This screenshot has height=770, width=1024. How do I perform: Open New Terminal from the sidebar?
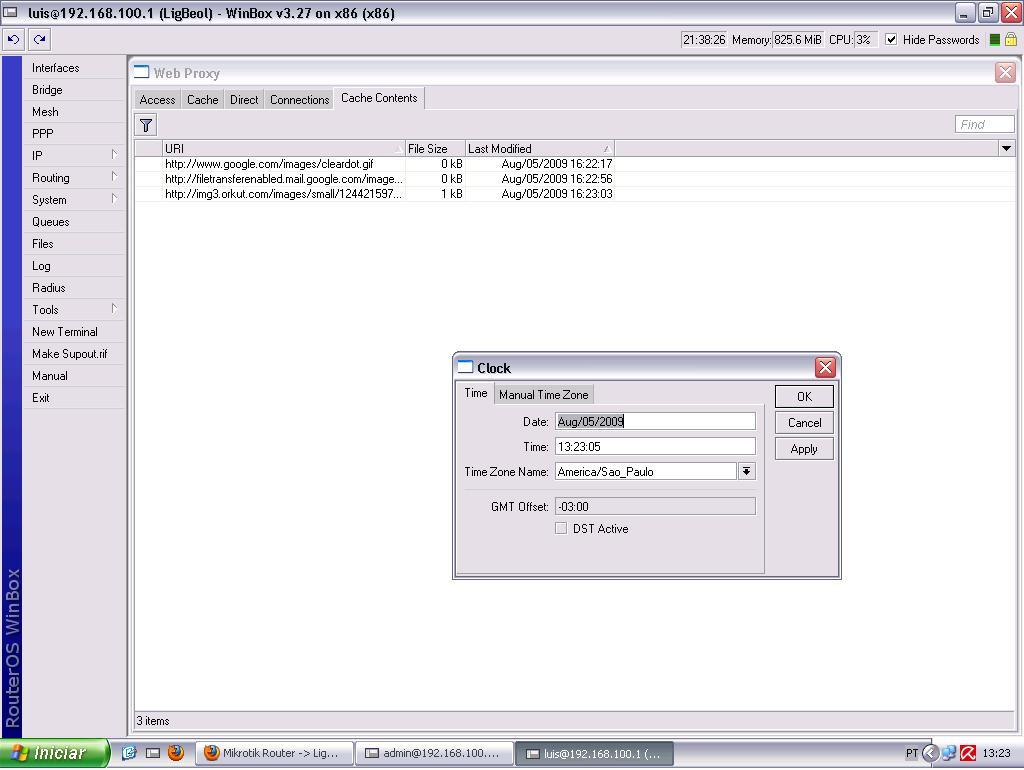pos(73,332)
